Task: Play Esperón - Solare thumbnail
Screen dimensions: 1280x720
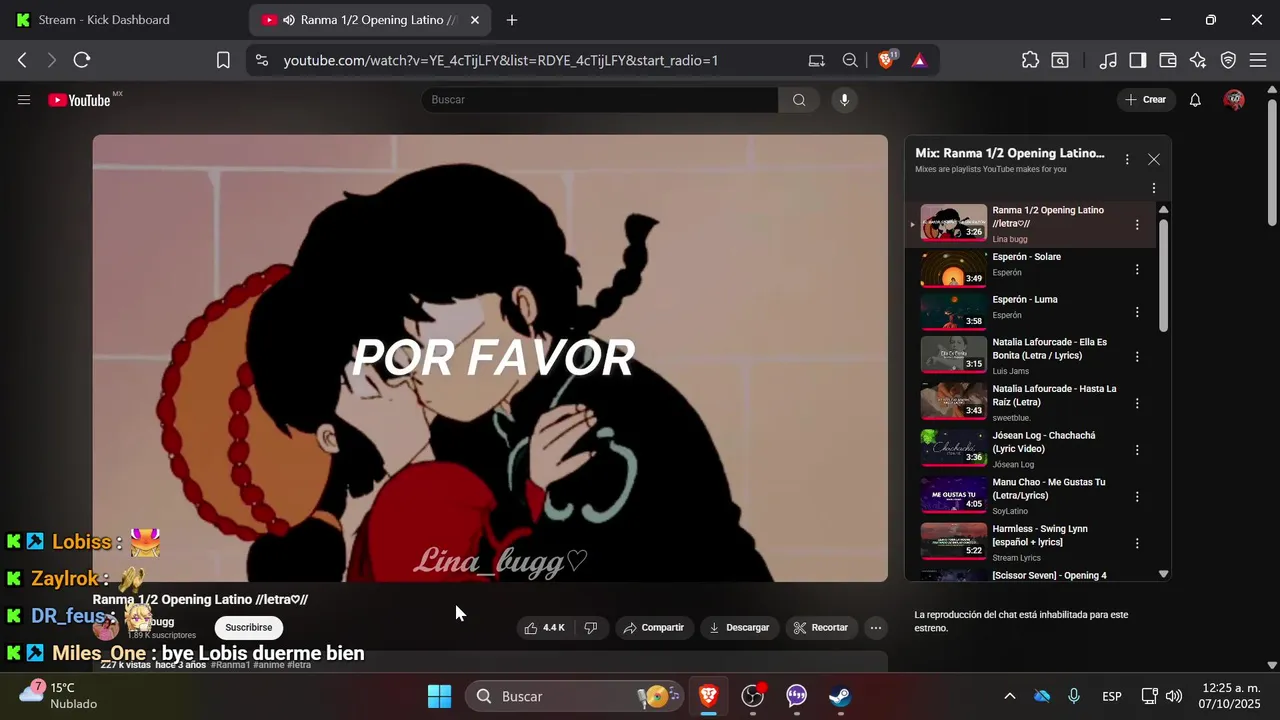Action: pyautogui.click(x=953, y=269)
